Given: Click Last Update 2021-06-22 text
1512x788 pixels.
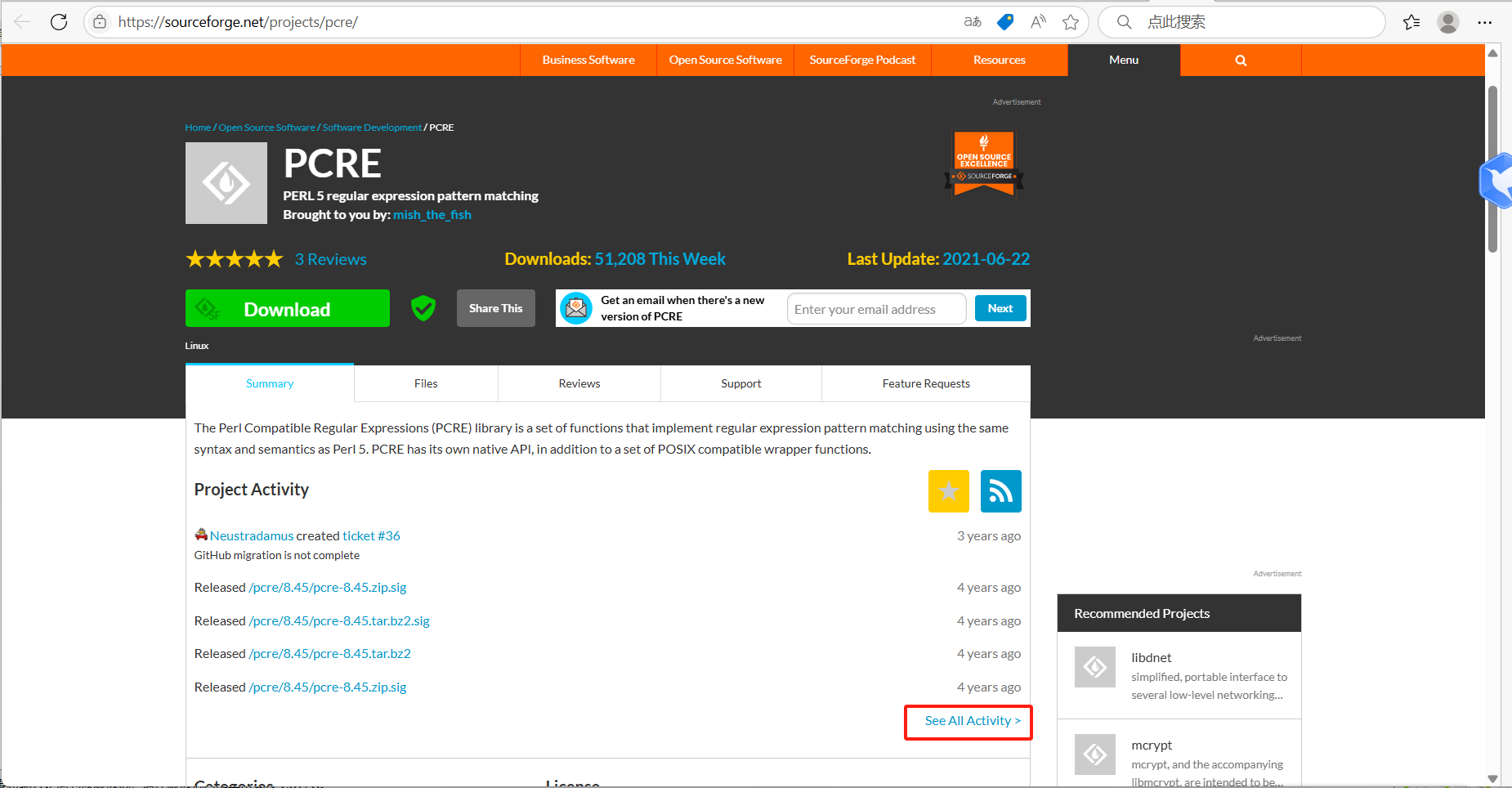Looking at the screenshot, I should point(938,259).
